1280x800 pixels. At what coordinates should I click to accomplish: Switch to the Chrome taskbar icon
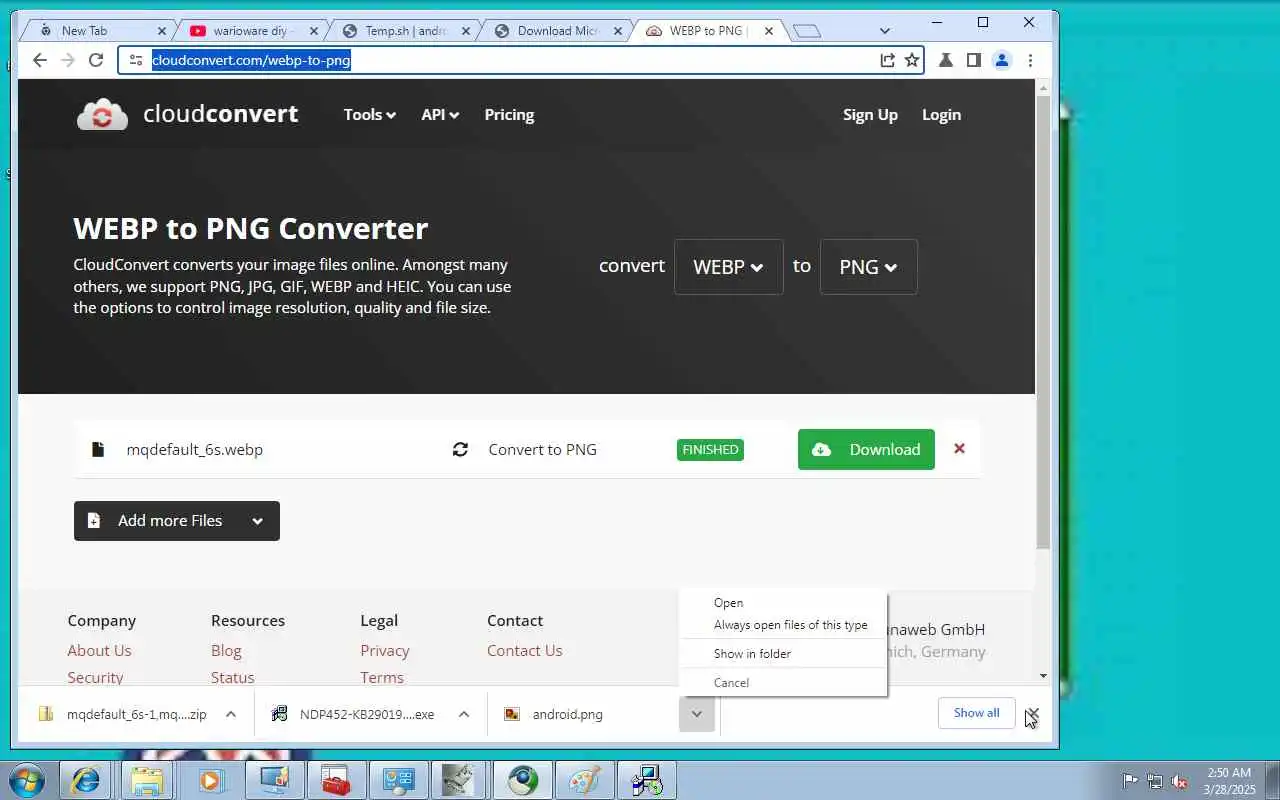coord(523,780)
